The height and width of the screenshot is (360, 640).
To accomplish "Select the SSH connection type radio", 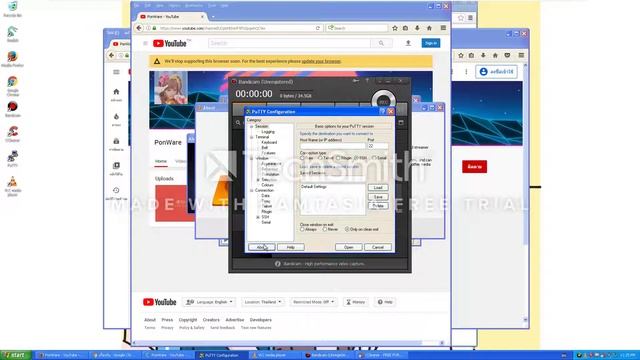I will click(x=356, y=158).
